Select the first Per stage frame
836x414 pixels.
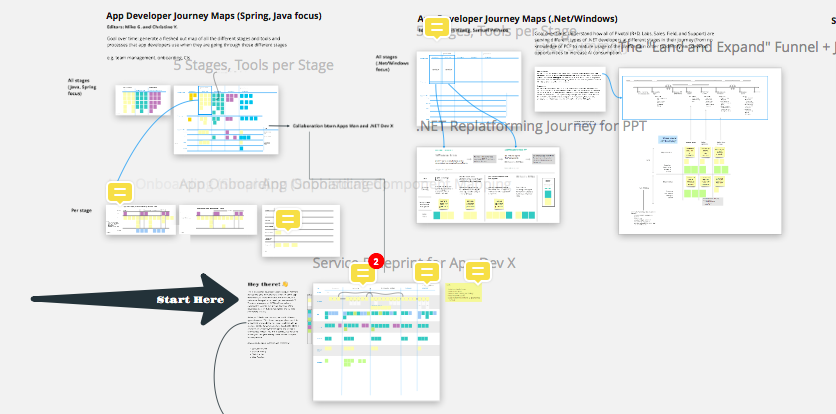tap(141, 220)
